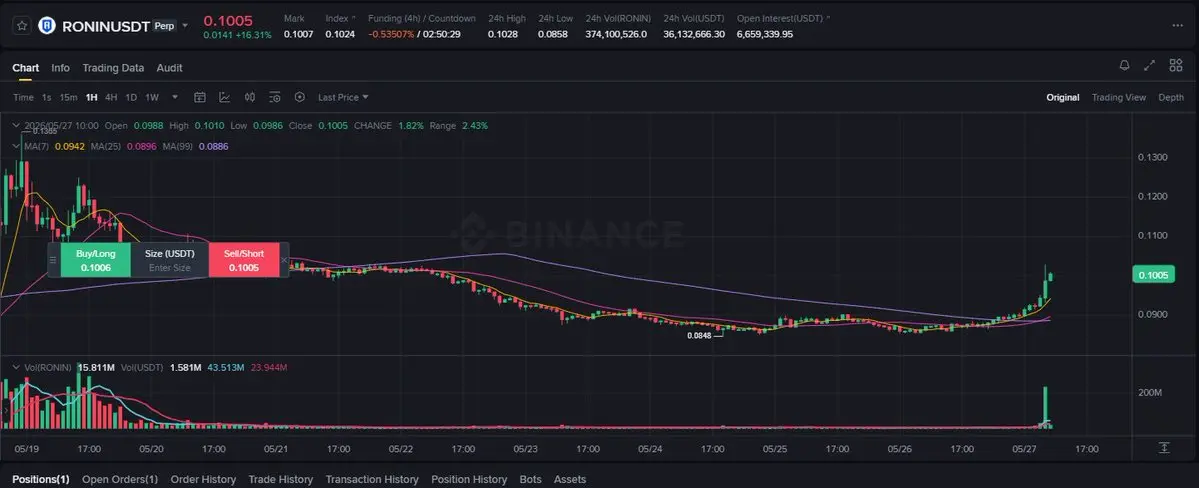1199x488 pixels.
Task: Click the MA(99) indicator label
Action: 178,146
